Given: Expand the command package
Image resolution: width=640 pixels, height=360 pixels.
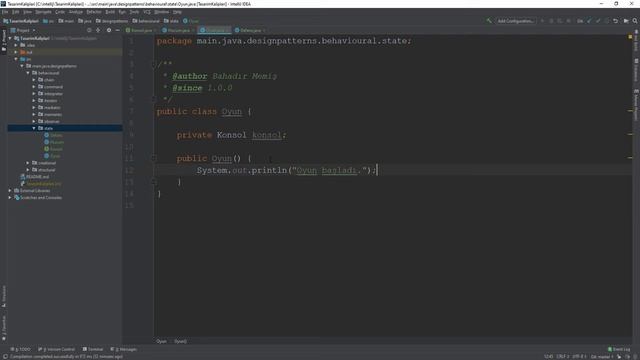Looking at the screenshot, I should (x=34, y=87).
